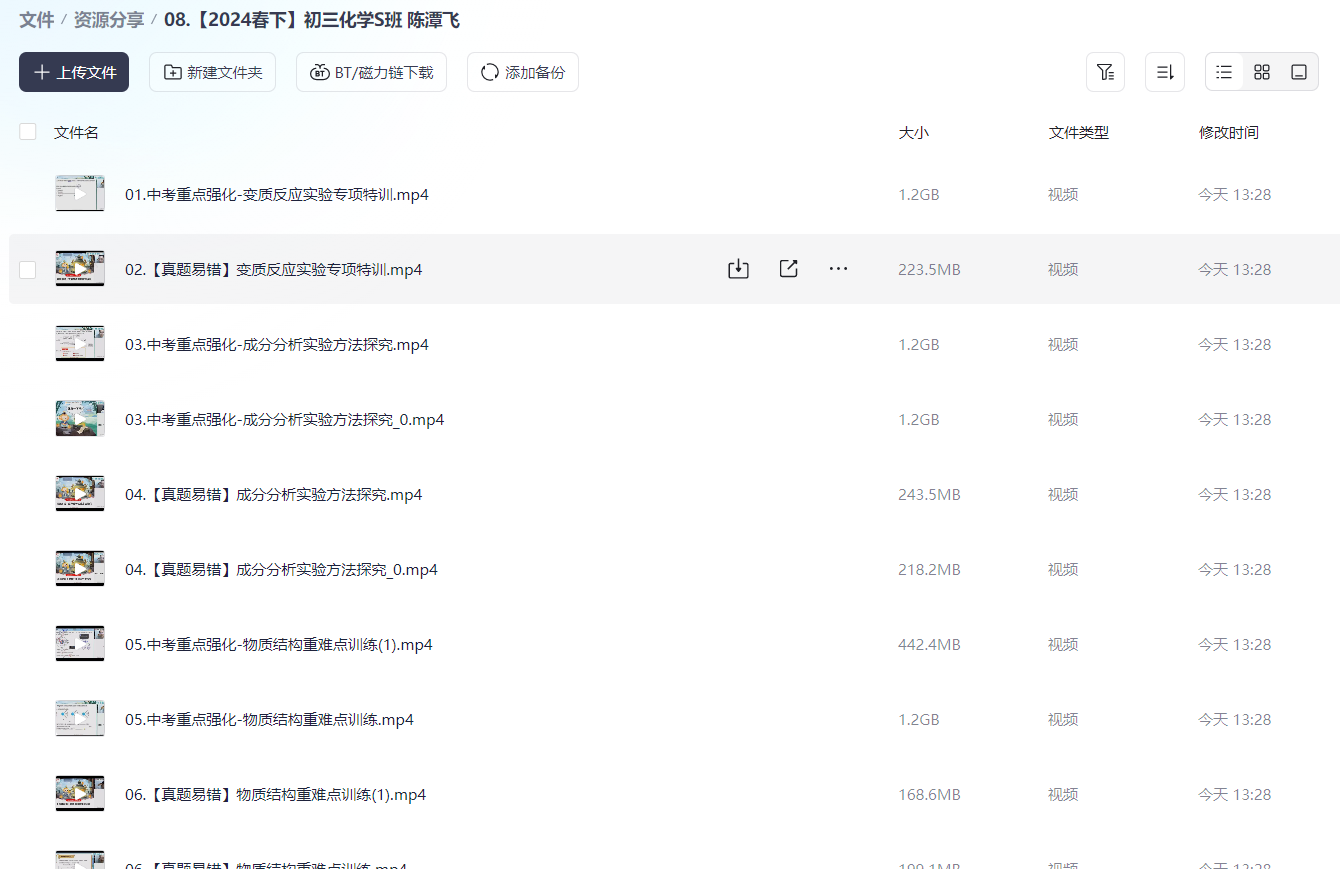Open BT/磁力链下载 magnet download
Screen dimensions: 1340x869
tap(371, 71)
